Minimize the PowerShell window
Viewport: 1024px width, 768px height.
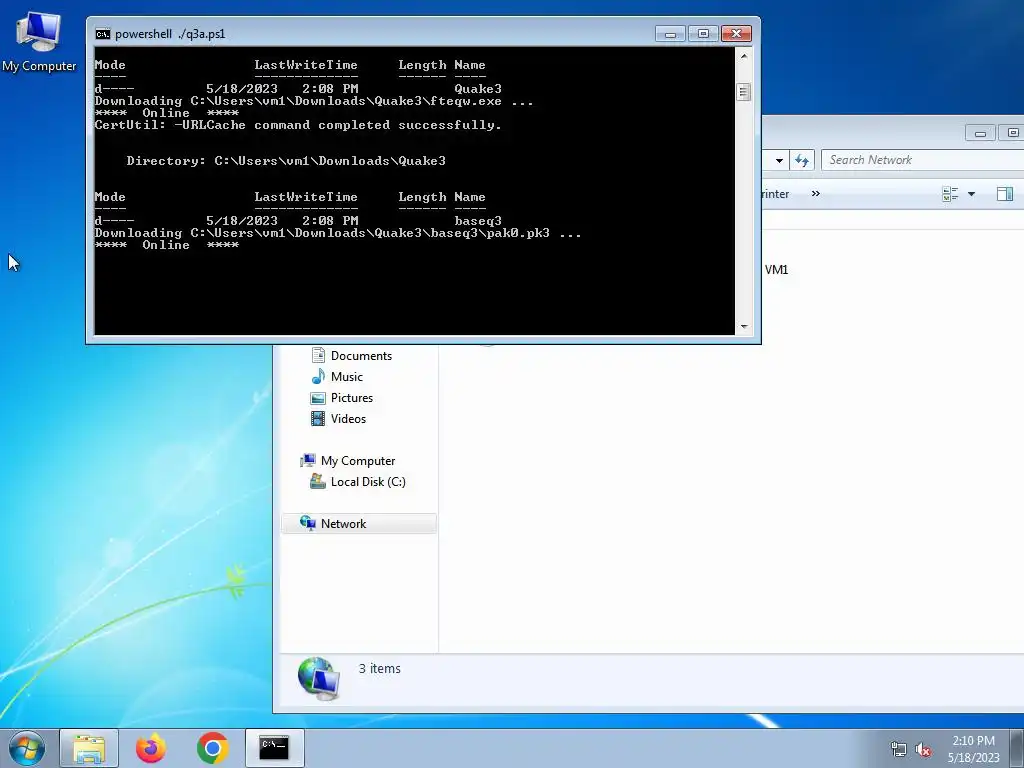(x=671, y=34)
